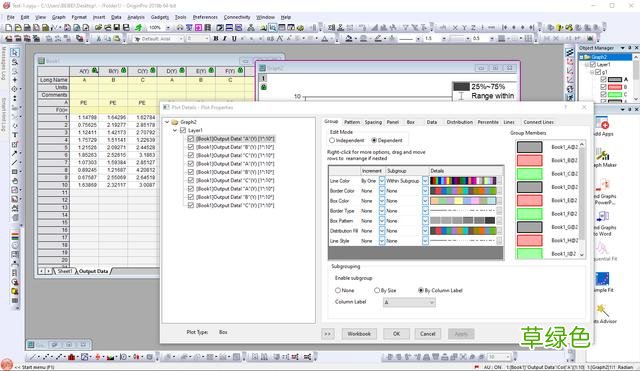Click the Bold formatting icon
The height and width of the screenshot is (371, 640).
216,38
